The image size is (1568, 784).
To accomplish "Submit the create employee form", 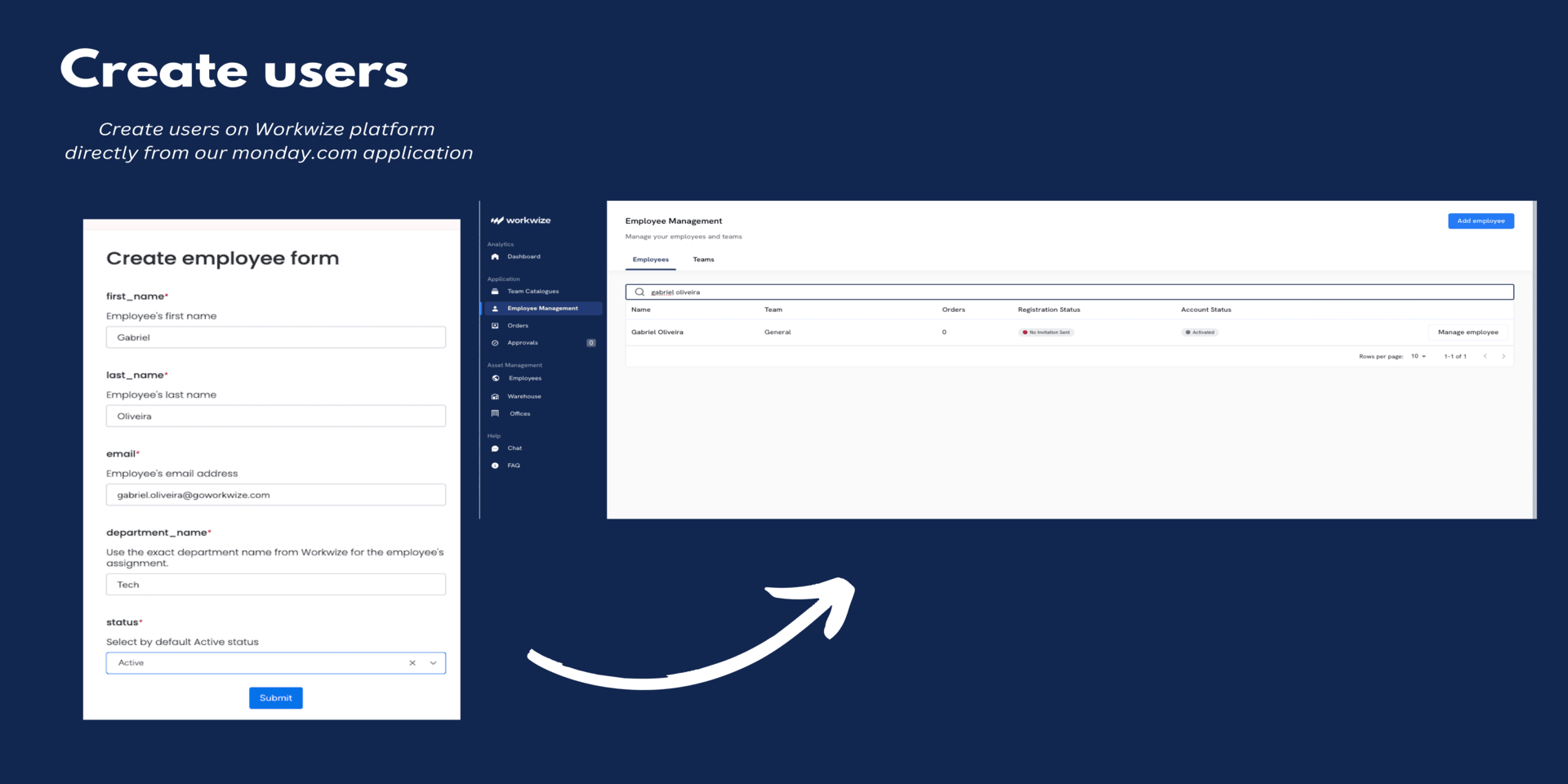I will coord(276,697).
